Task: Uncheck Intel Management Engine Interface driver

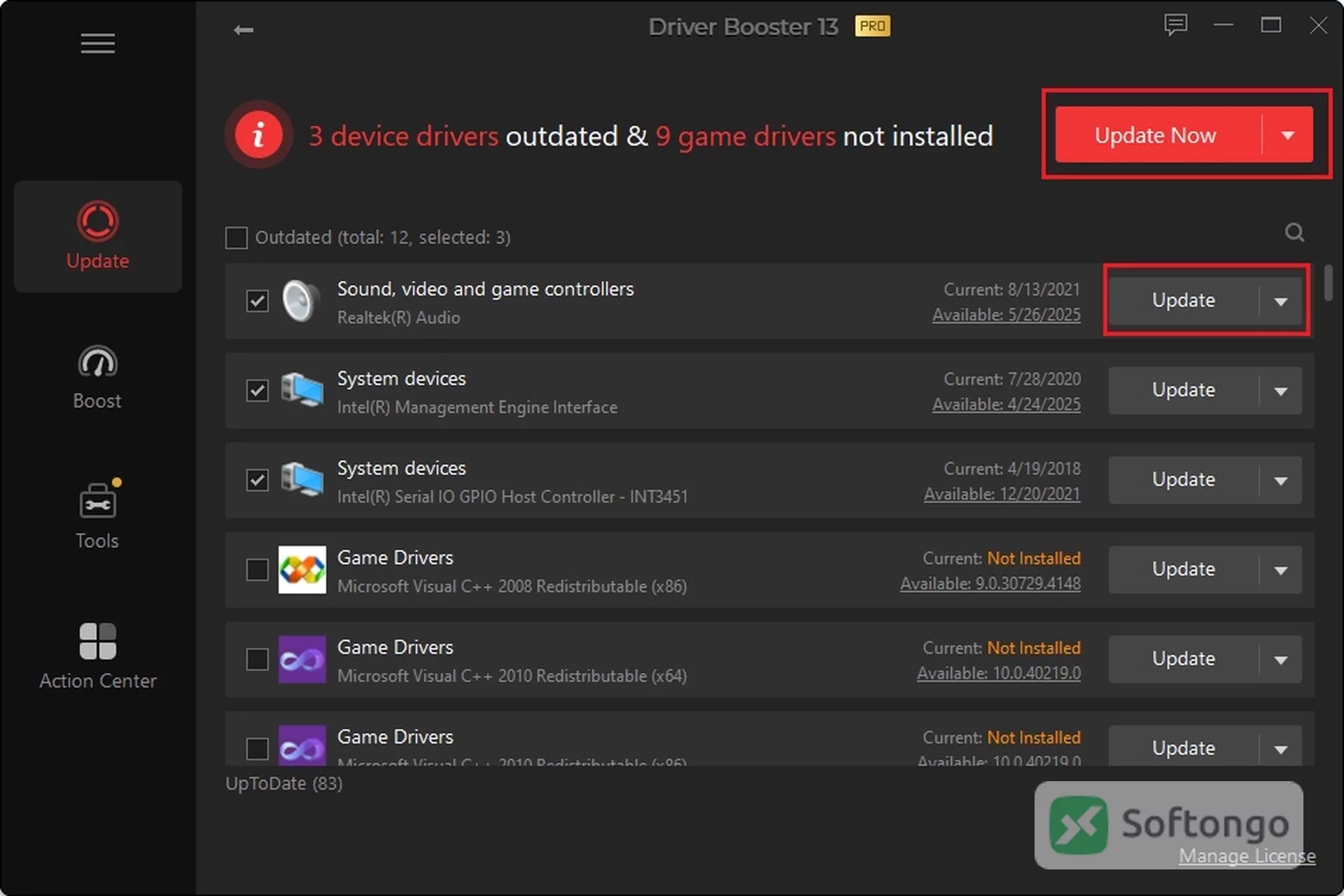Action: point(257,391)
